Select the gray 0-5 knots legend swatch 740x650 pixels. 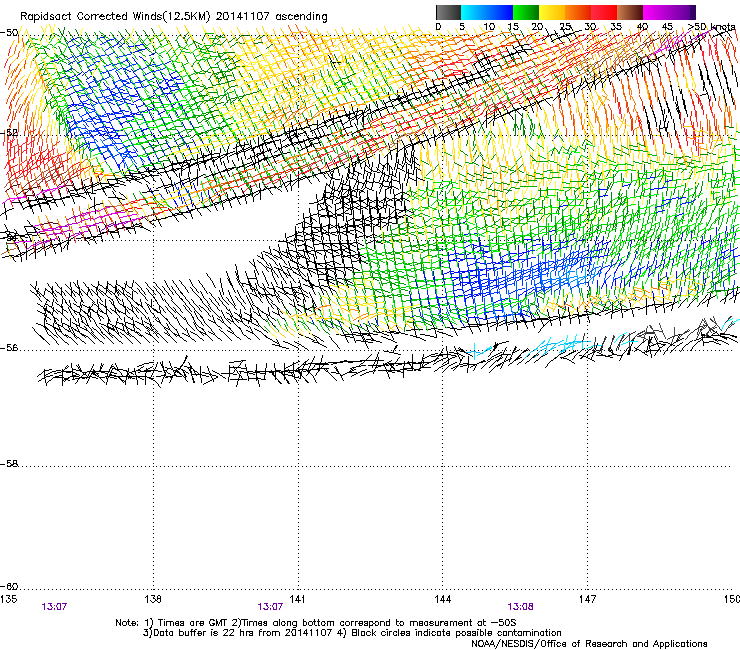click(x=448, y=12)
